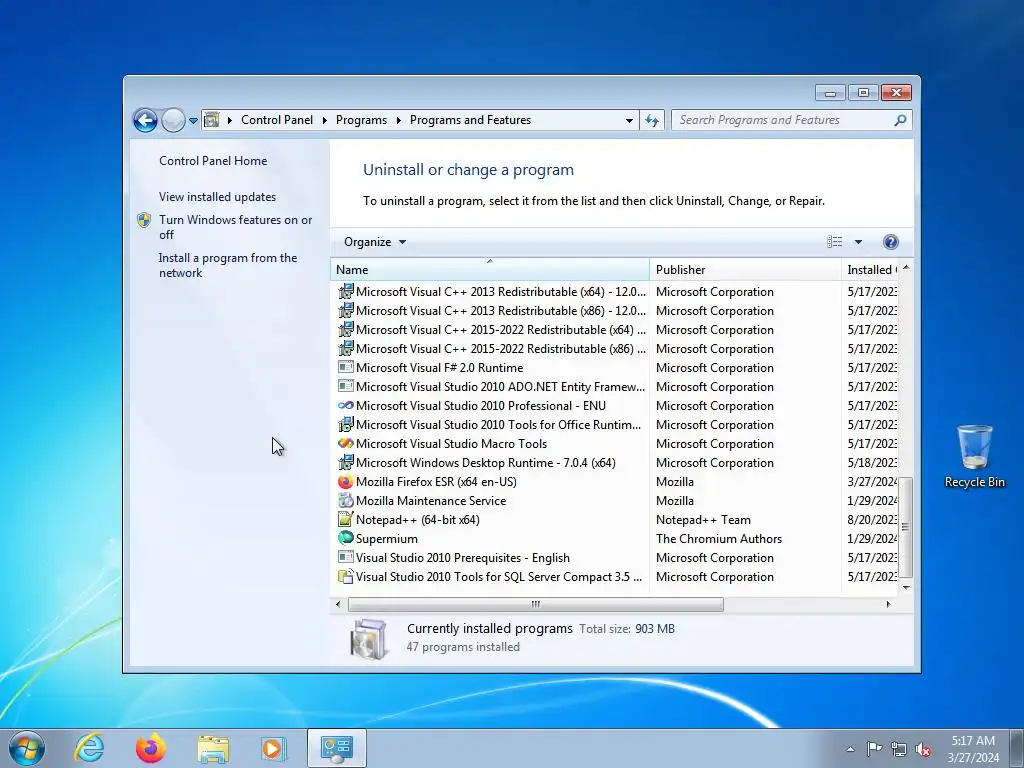
Task: Open View installed updates link
Action: [x=217, y=197]
